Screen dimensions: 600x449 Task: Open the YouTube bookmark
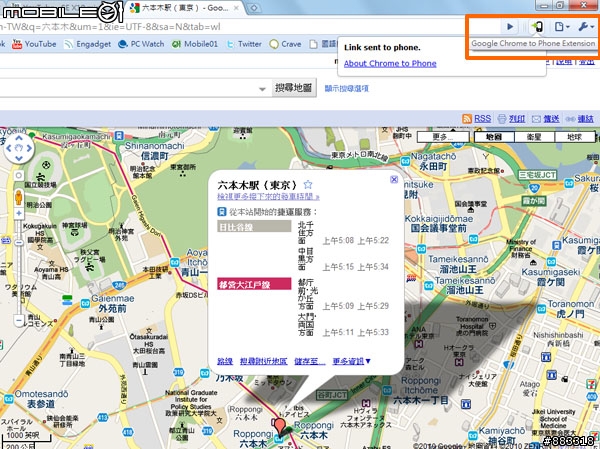point(34,44)
